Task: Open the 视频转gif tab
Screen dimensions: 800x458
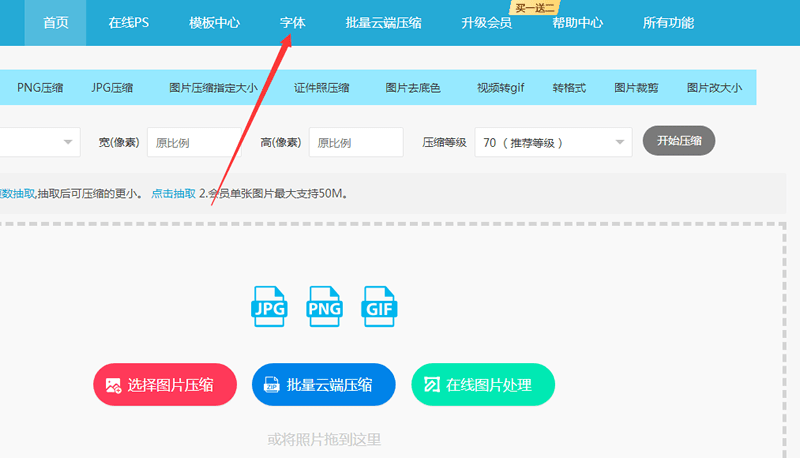Action: pyautogui.click(x=500, y=88)
